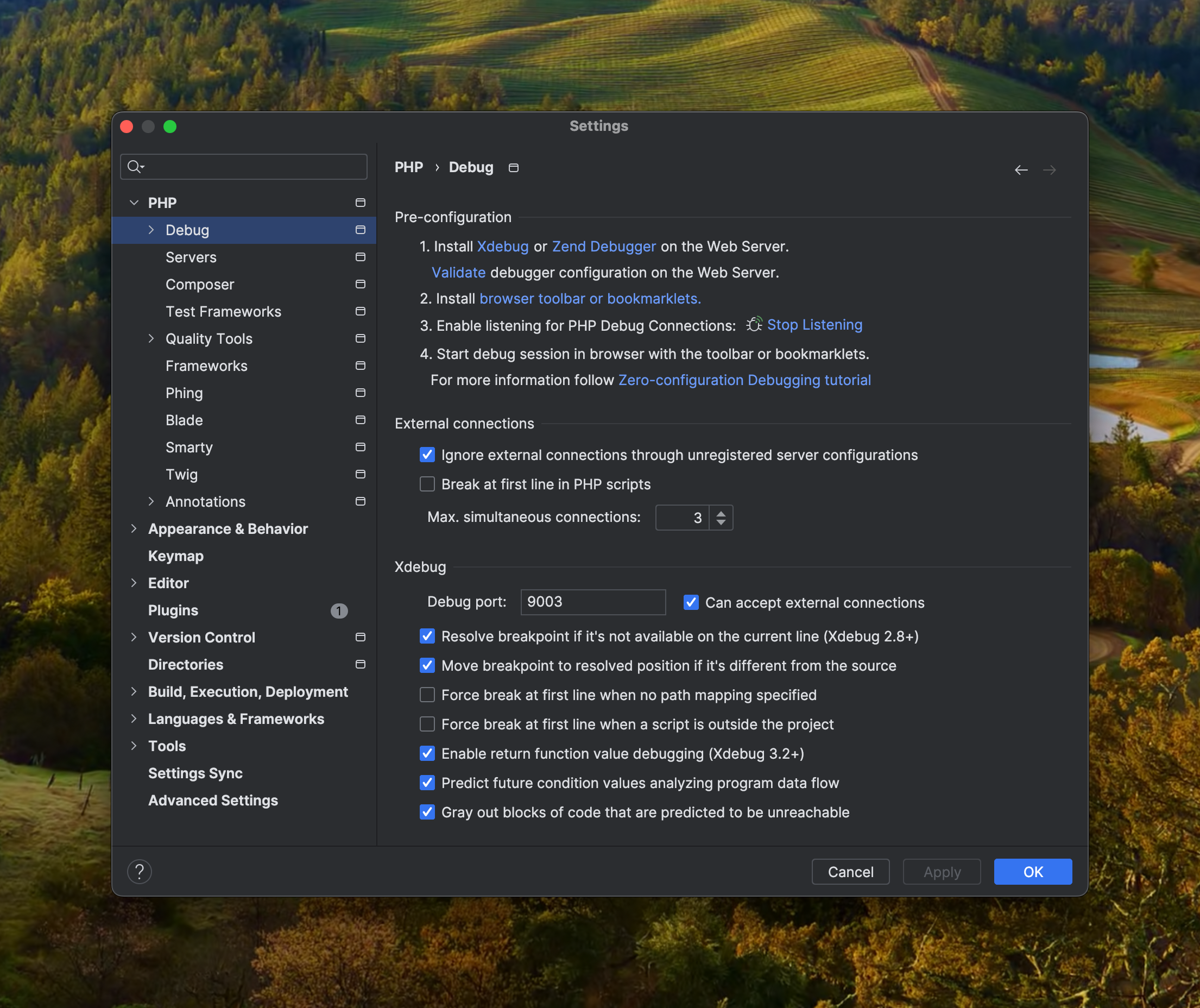
Task: Click the forward navigation arrow
Action: (x=1049, y=169)
